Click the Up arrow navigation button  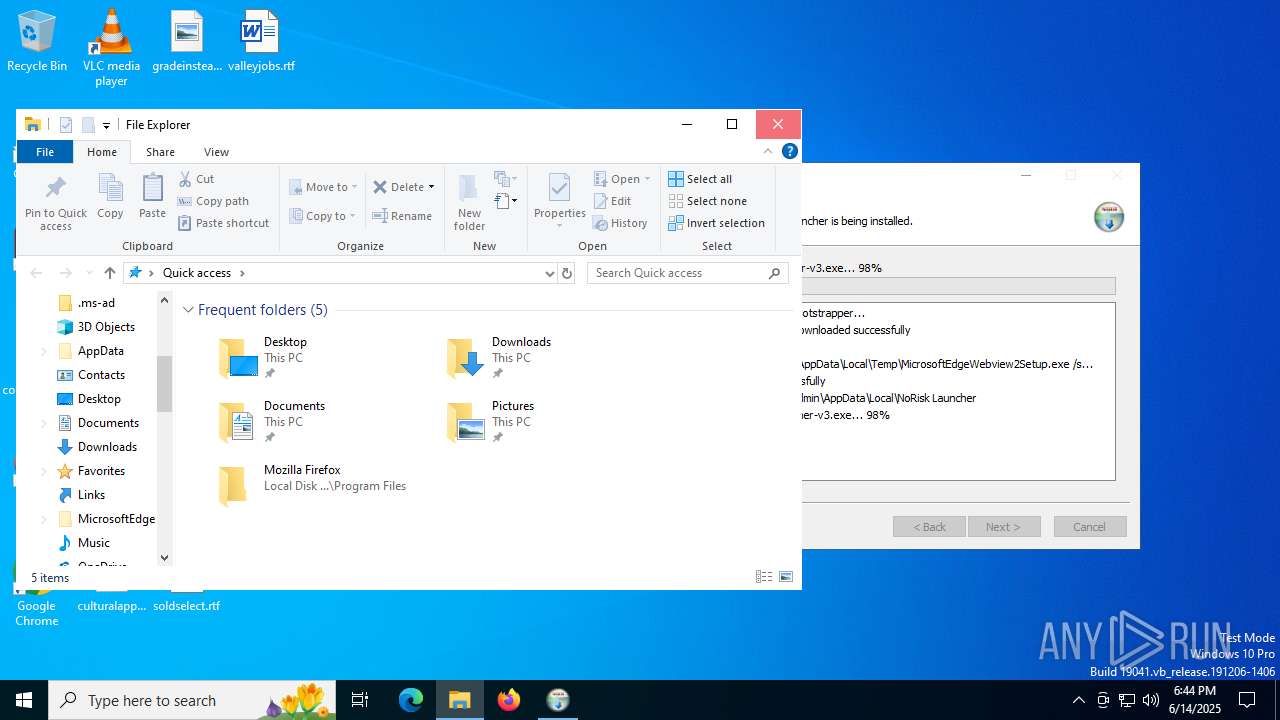[x=110, y=273]
